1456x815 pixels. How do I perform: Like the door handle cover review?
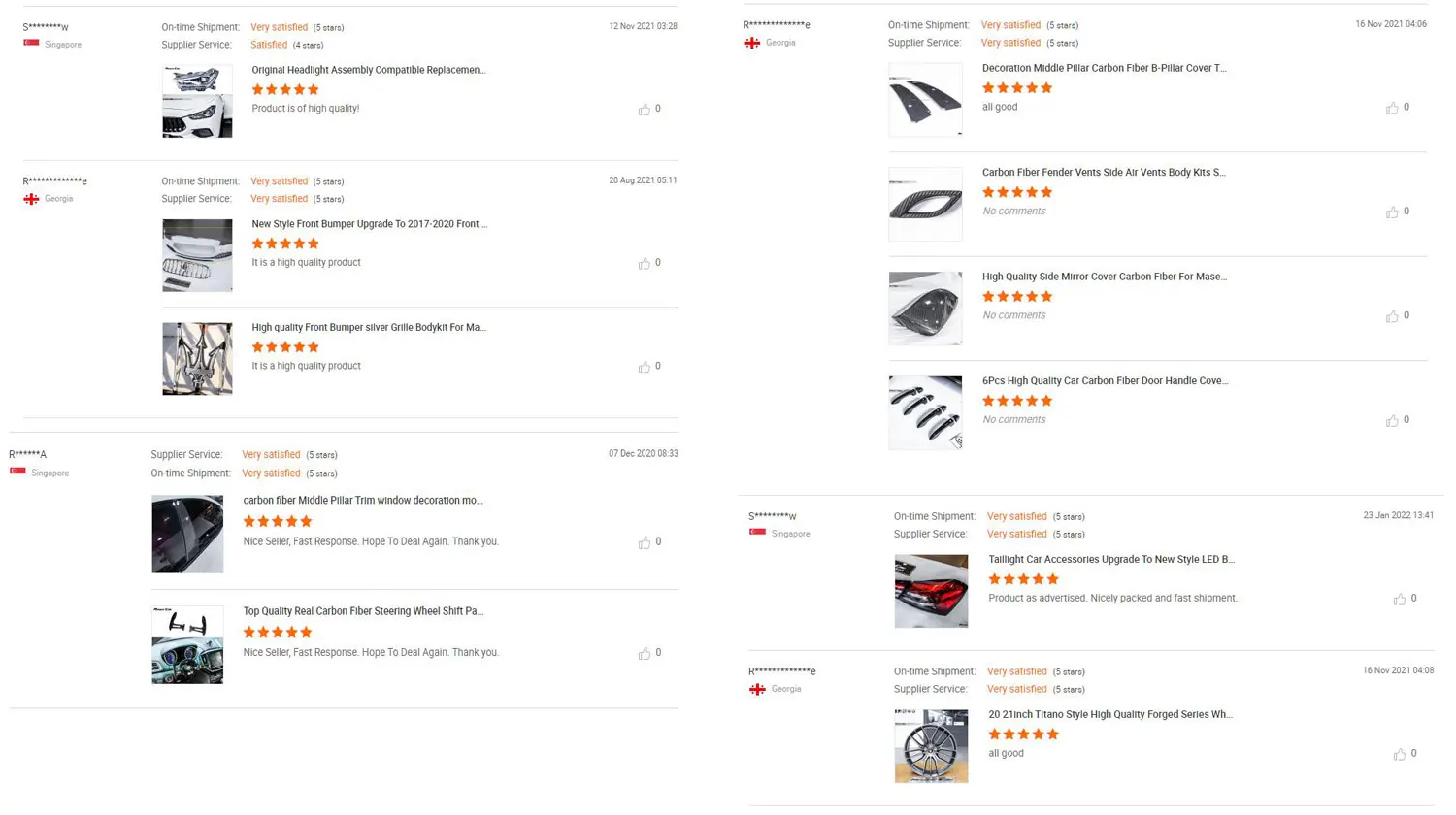click(x=1392, y=421)
